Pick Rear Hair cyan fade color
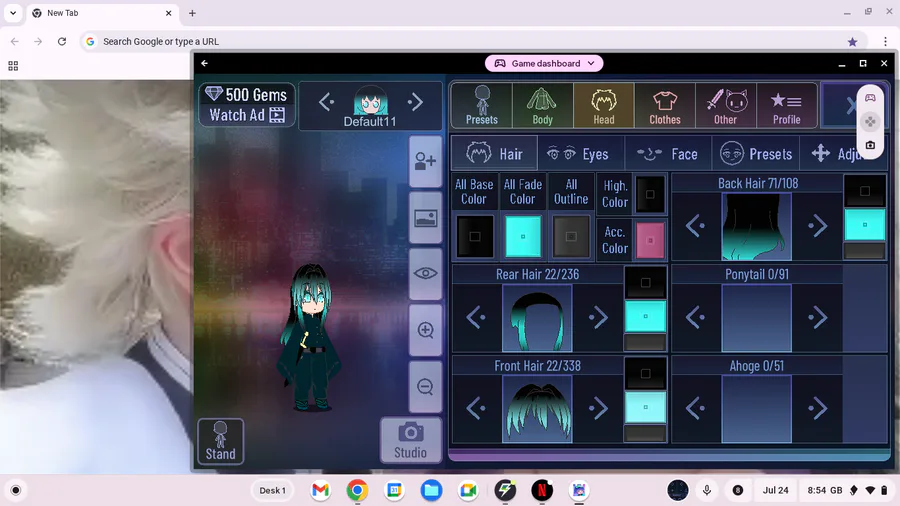The image size is (900, 506). 645,316
